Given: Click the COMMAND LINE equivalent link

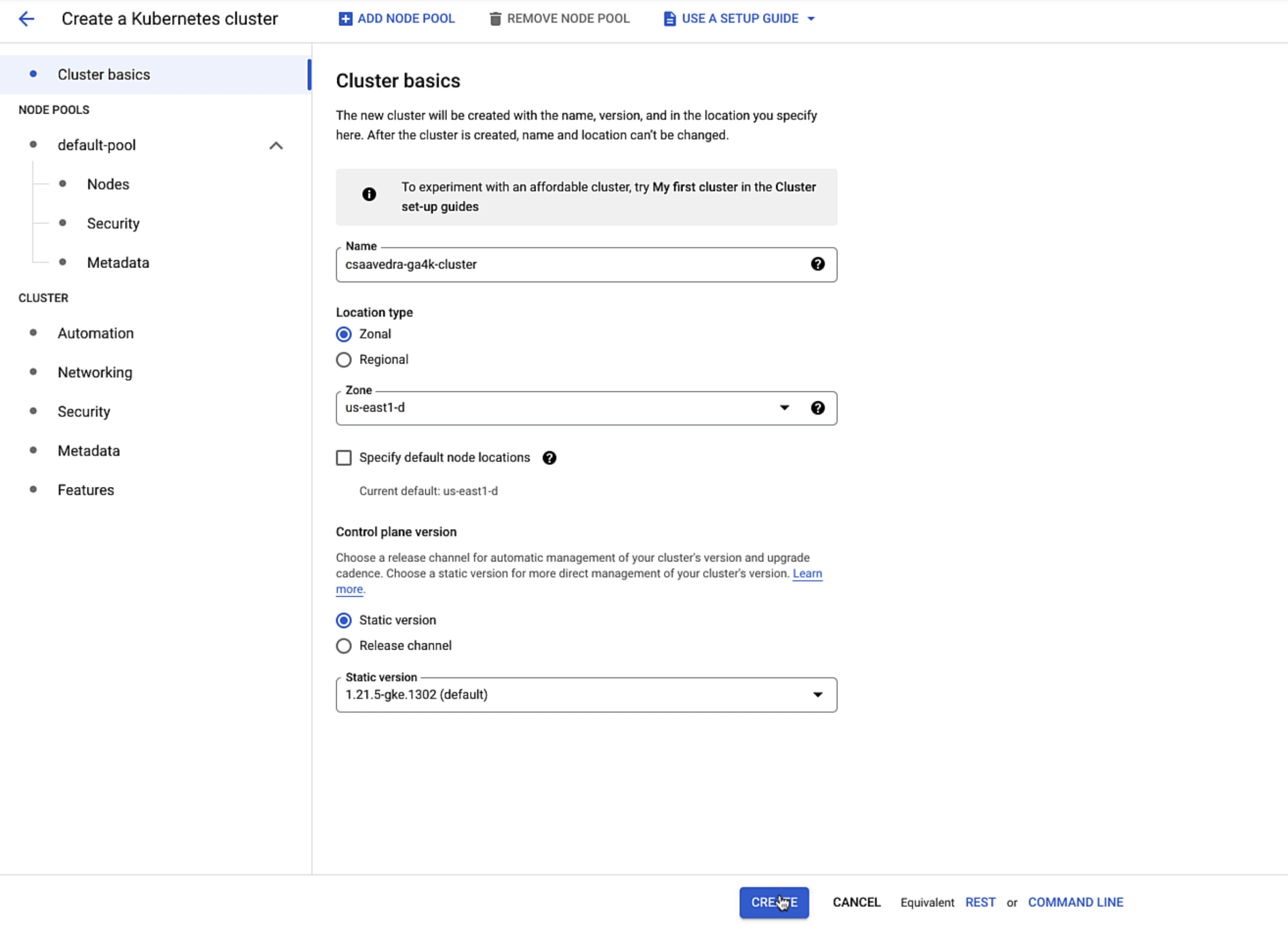Looking at the screenshot, I should 1075,902.
